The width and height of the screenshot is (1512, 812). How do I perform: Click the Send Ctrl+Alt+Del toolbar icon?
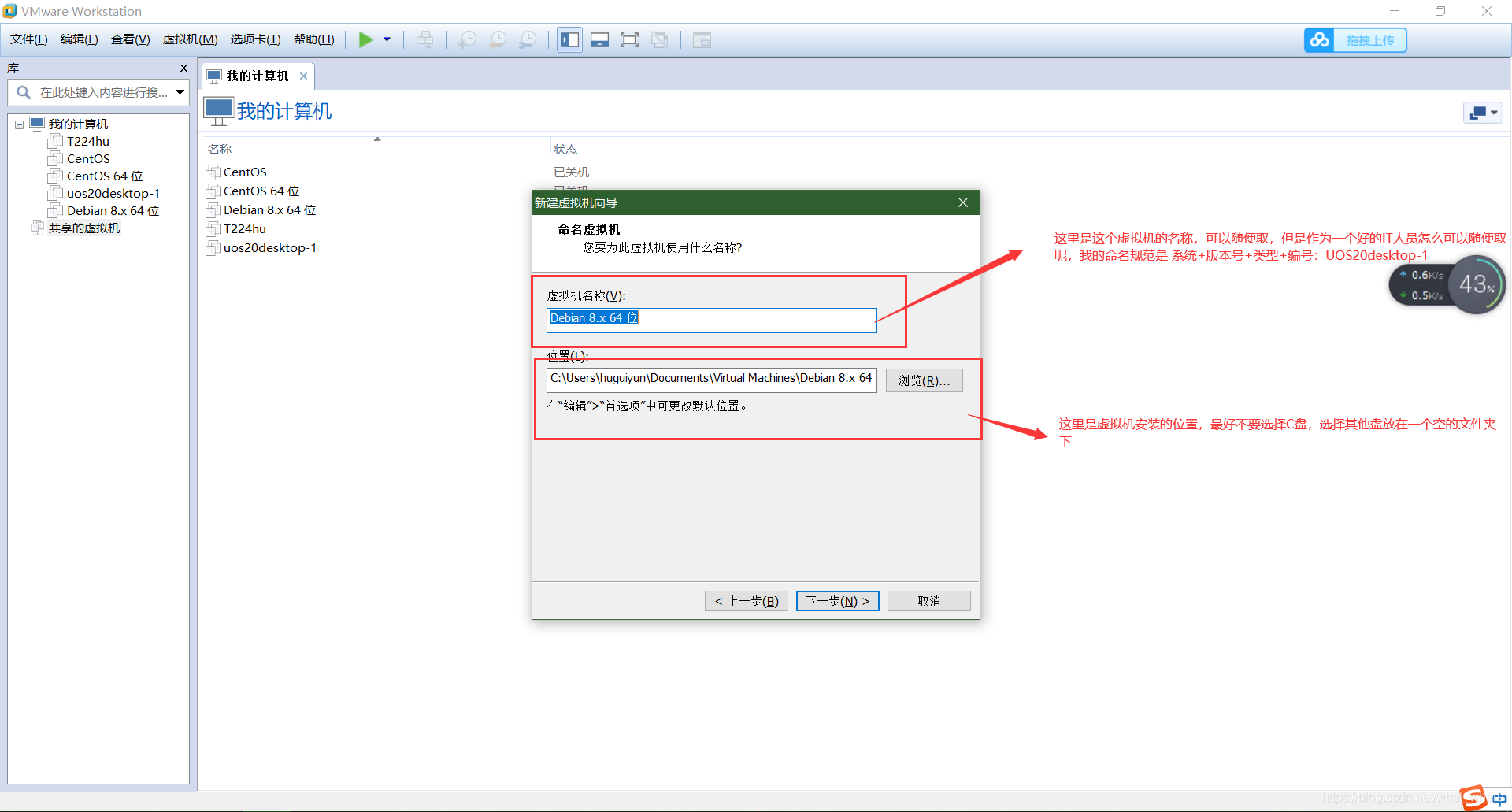[x=424, y=39]
